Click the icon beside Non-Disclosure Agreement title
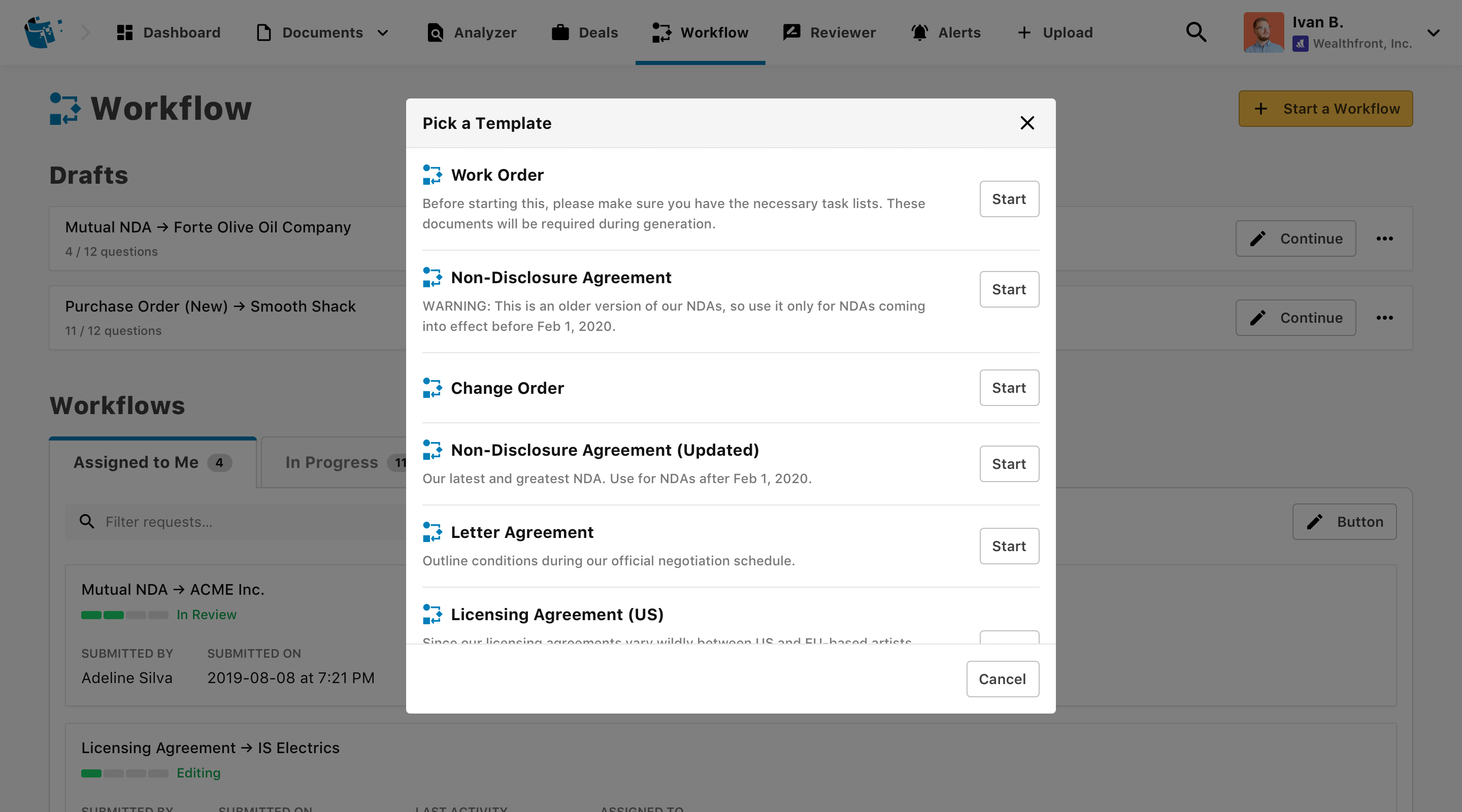The width and height of the screenshot is (1462, 812). coord(433,278)
